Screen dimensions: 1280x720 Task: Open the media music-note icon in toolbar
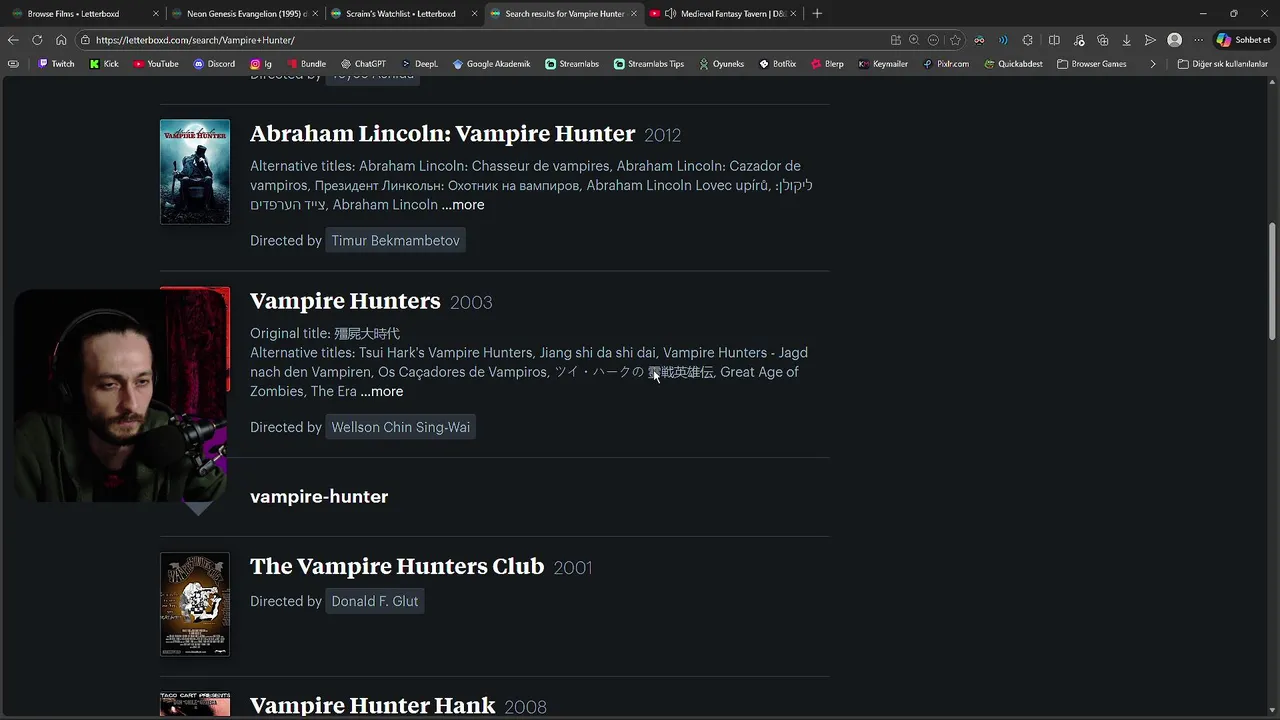tap(1079, 40)
